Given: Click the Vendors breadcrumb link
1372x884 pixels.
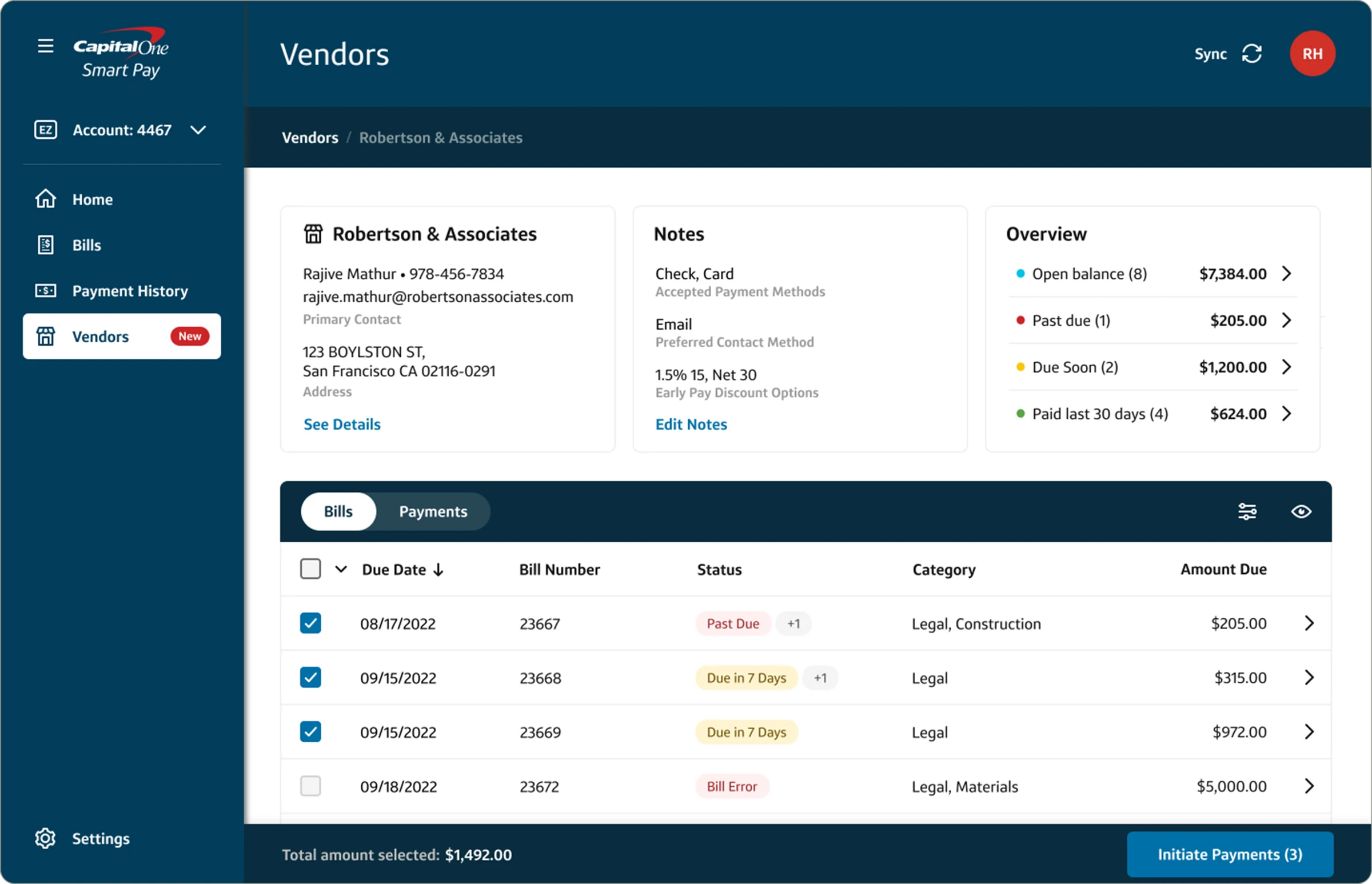Looking at the screenshot, I should coord(309,138).
